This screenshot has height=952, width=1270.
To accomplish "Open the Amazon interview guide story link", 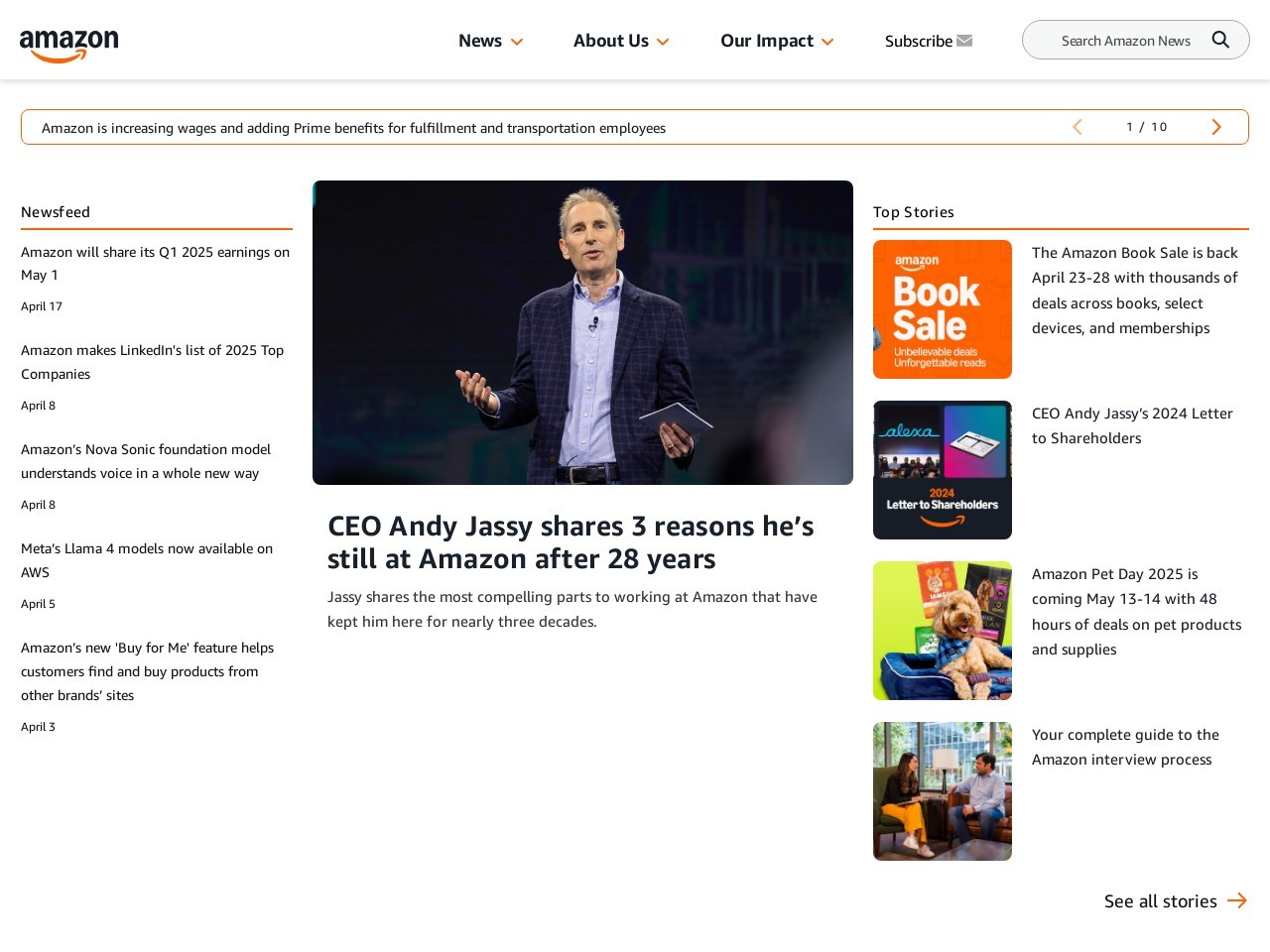I will (1125, 747).
